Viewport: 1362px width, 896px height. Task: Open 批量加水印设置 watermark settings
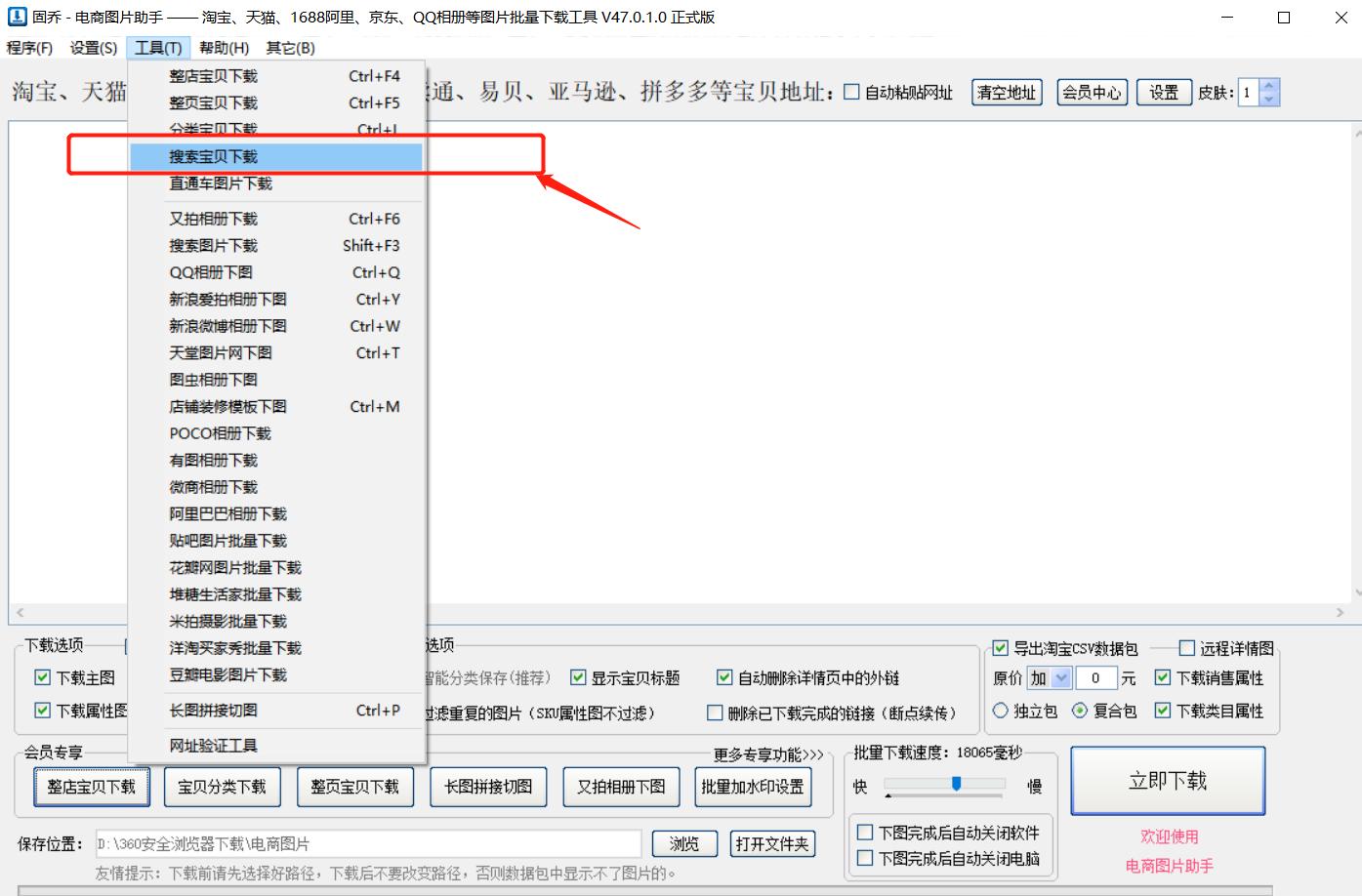753,787
